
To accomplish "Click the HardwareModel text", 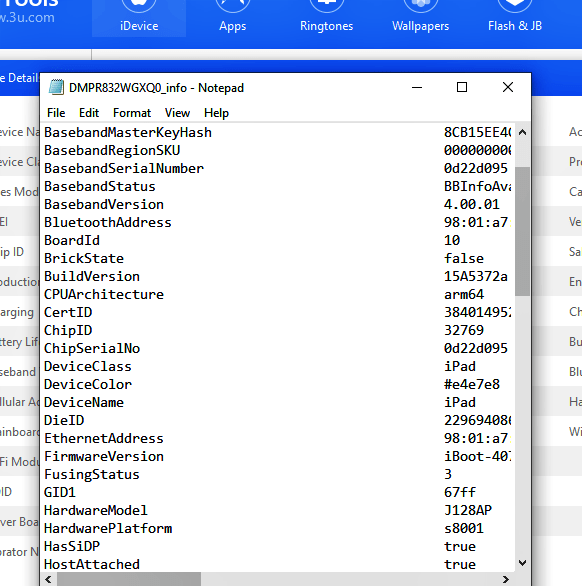I will (x=96, y=510).
